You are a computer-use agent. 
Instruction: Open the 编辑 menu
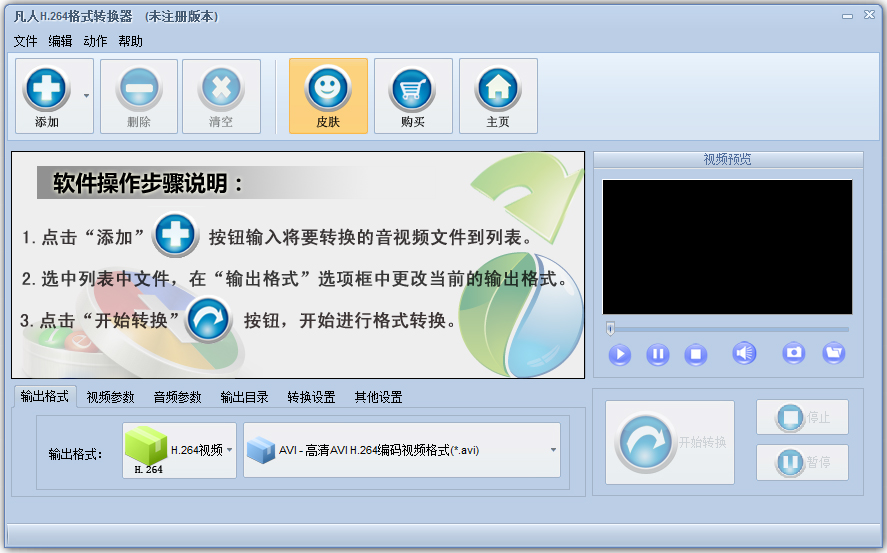(60, 41)
